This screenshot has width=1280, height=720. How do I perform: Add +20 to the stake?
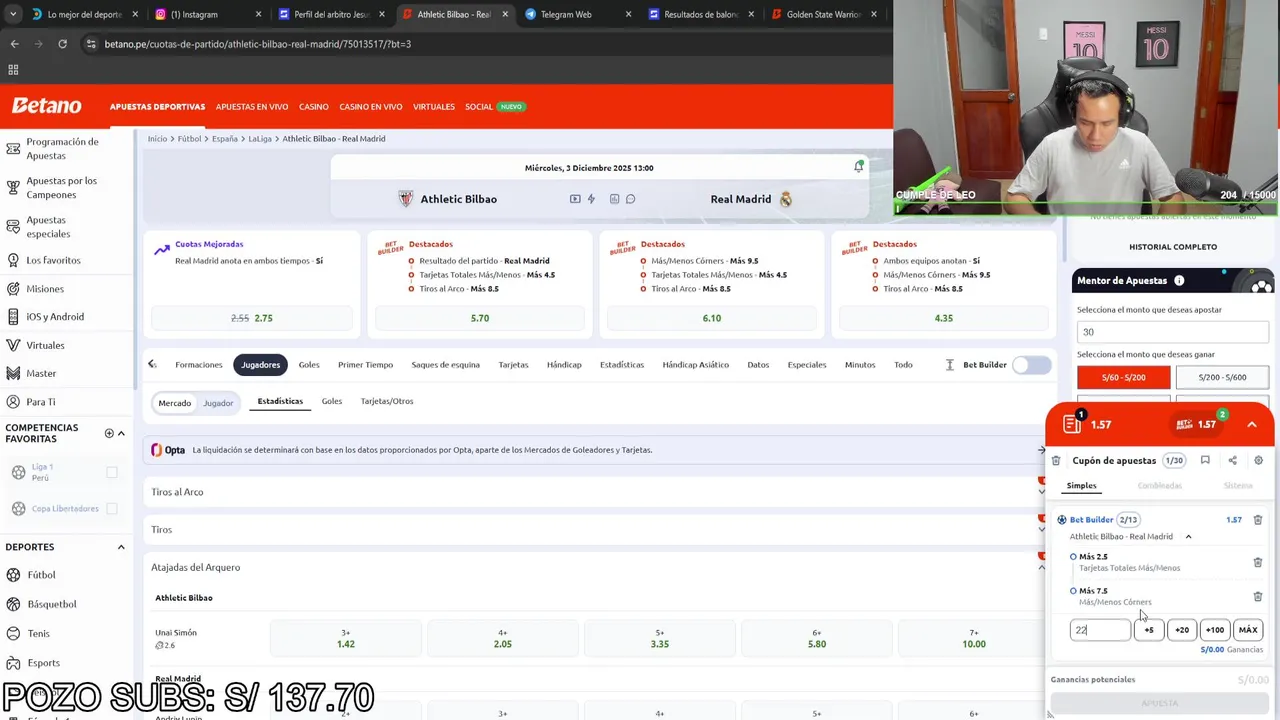point(1182,630)
